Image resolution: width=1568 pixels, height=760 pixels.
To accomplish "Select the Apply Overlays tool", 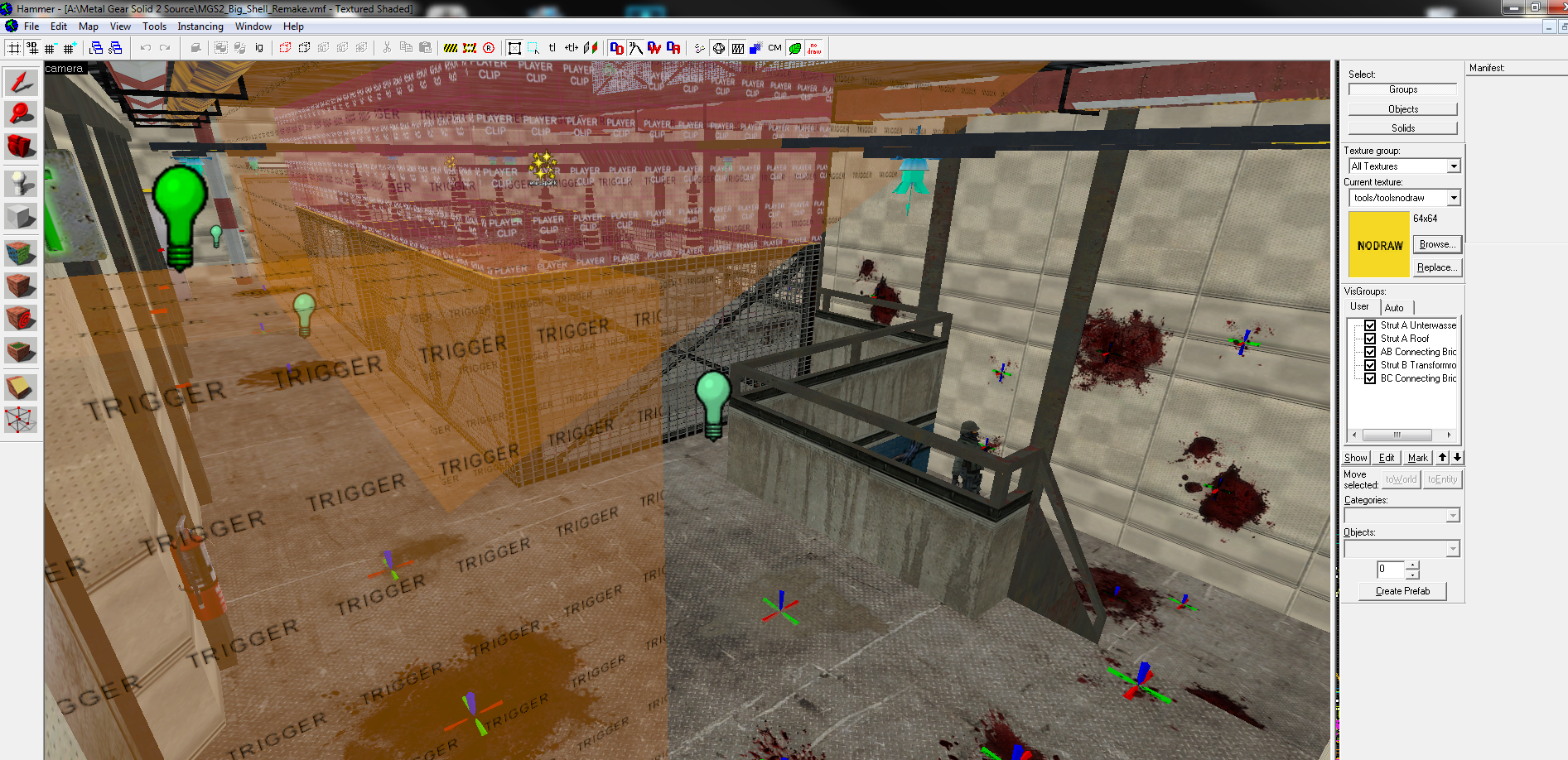I will pyautogui.click(x=21, y=351).
